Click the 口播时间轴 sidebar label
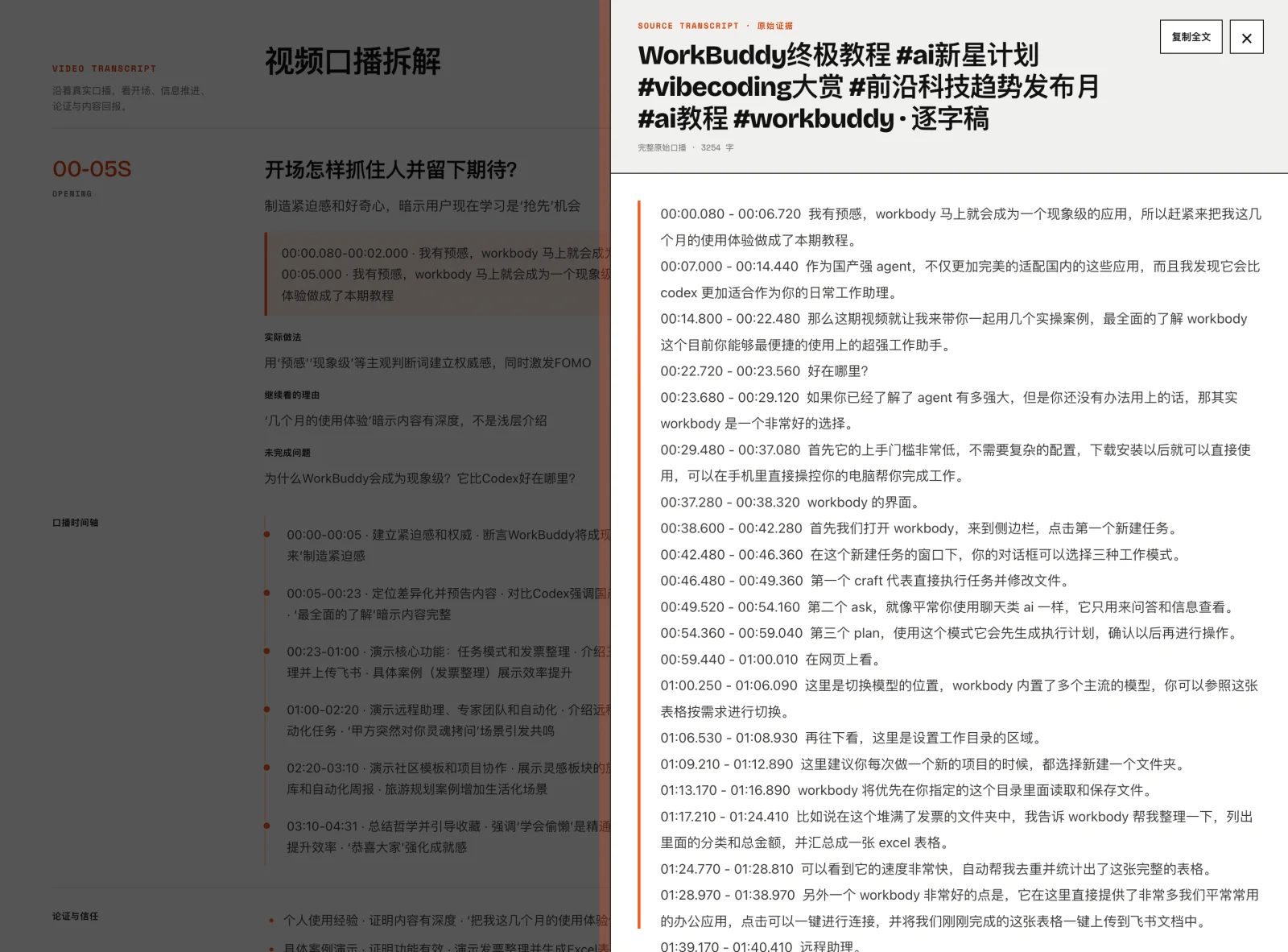The height and width of the screenshot is (952, 1288). tap(75, 523)
